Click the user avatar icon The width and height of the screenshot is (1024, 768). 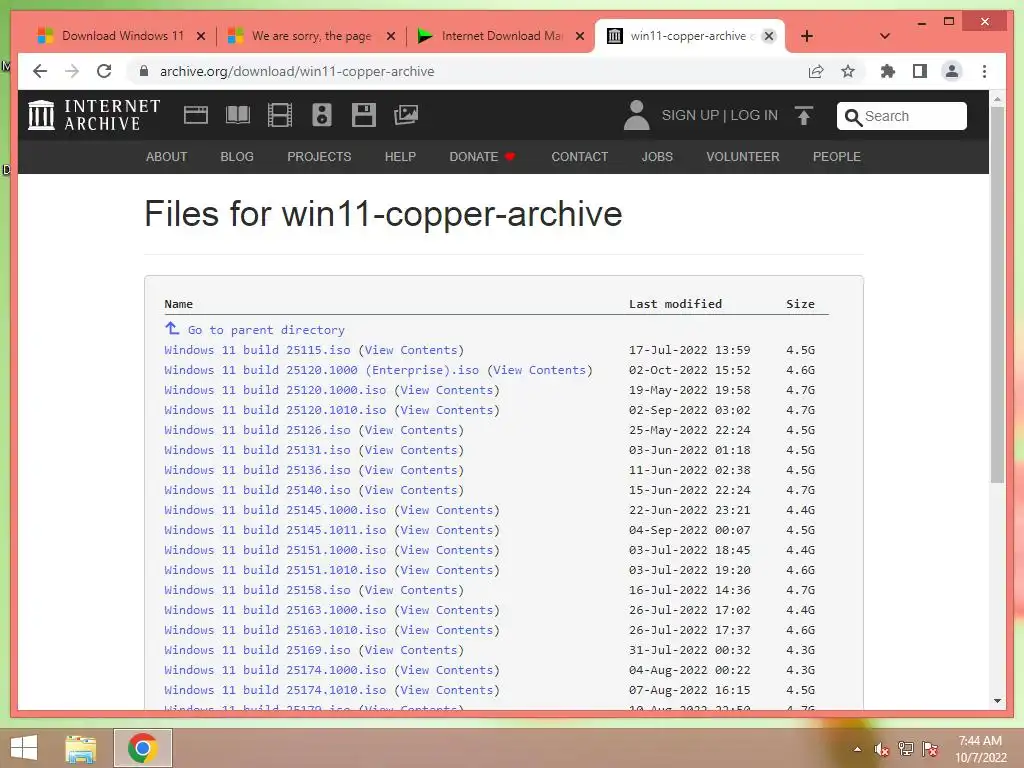(636, 115)
